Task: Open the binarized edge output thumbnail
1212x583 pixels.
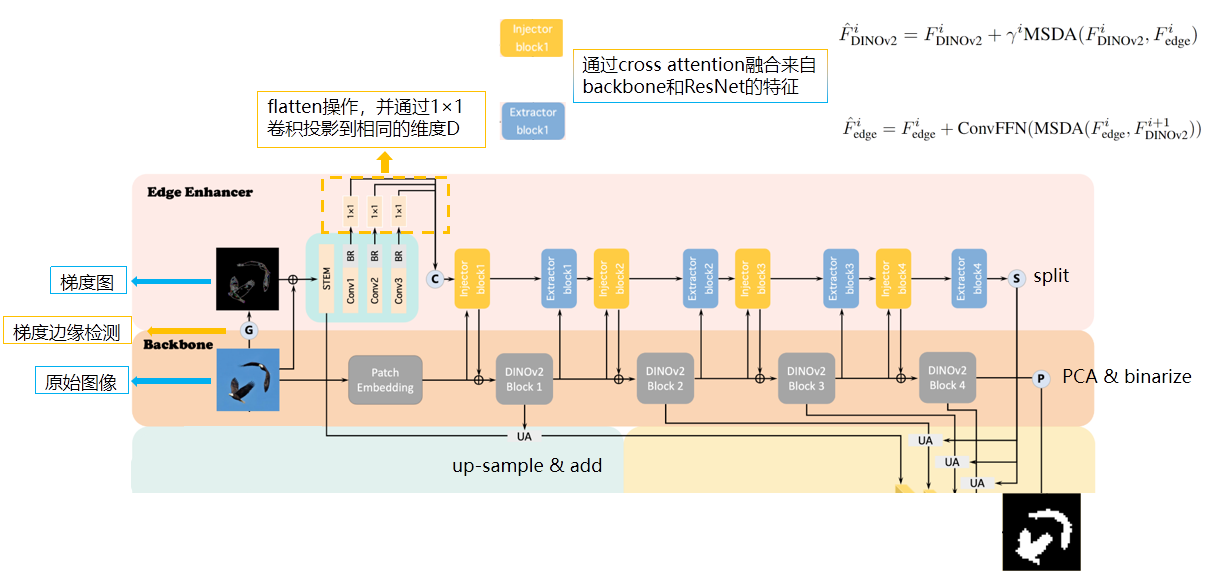Action: 1041,531
